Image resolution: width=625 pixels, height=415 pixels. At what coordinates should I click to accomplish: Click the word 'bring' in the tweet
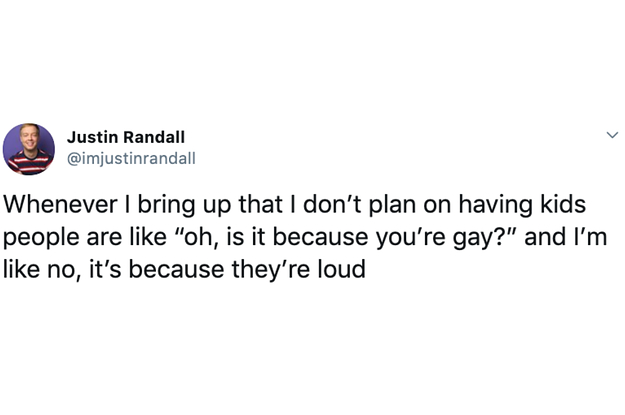[167, 205]
